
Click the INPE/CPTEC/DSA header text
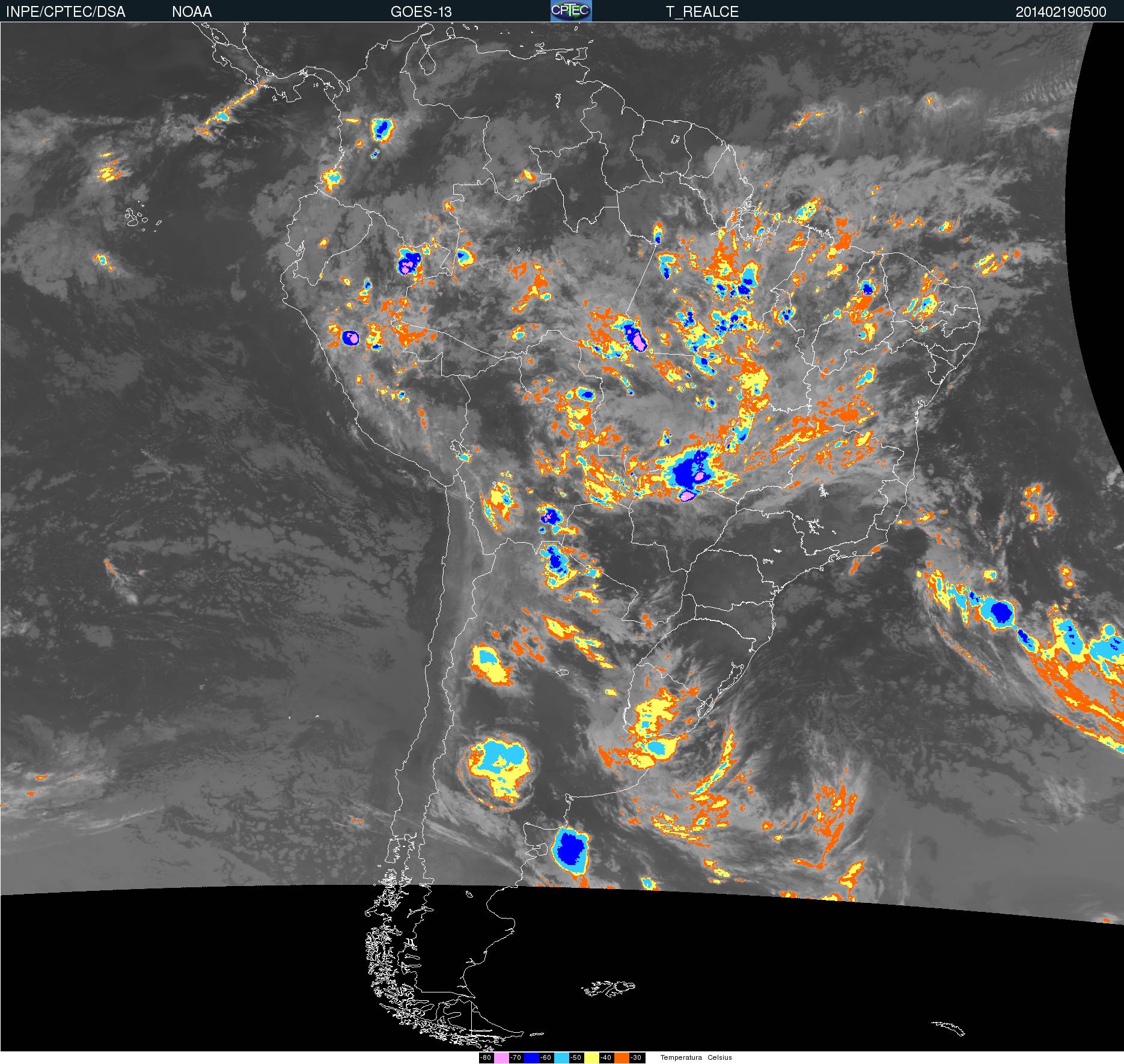pyautogui.click(x=66, y=12)
